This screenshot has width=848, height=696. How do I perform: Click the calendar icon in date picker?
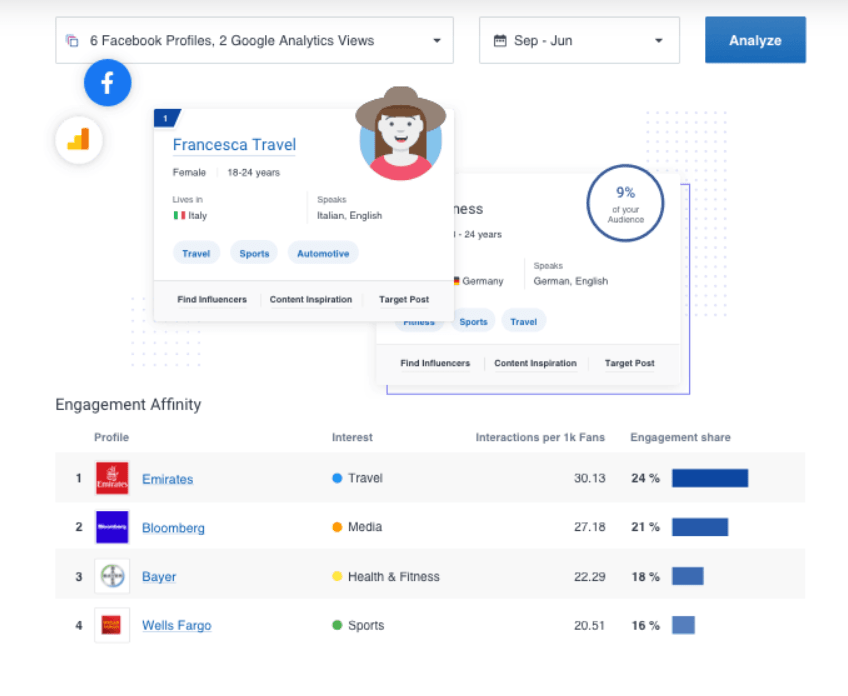pos(500,41)
